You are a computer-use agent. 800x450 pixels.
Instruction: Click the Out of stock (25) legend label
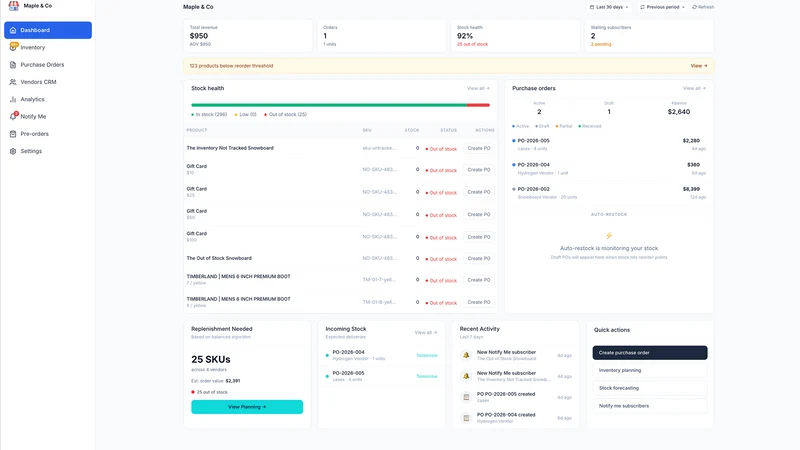288,114
